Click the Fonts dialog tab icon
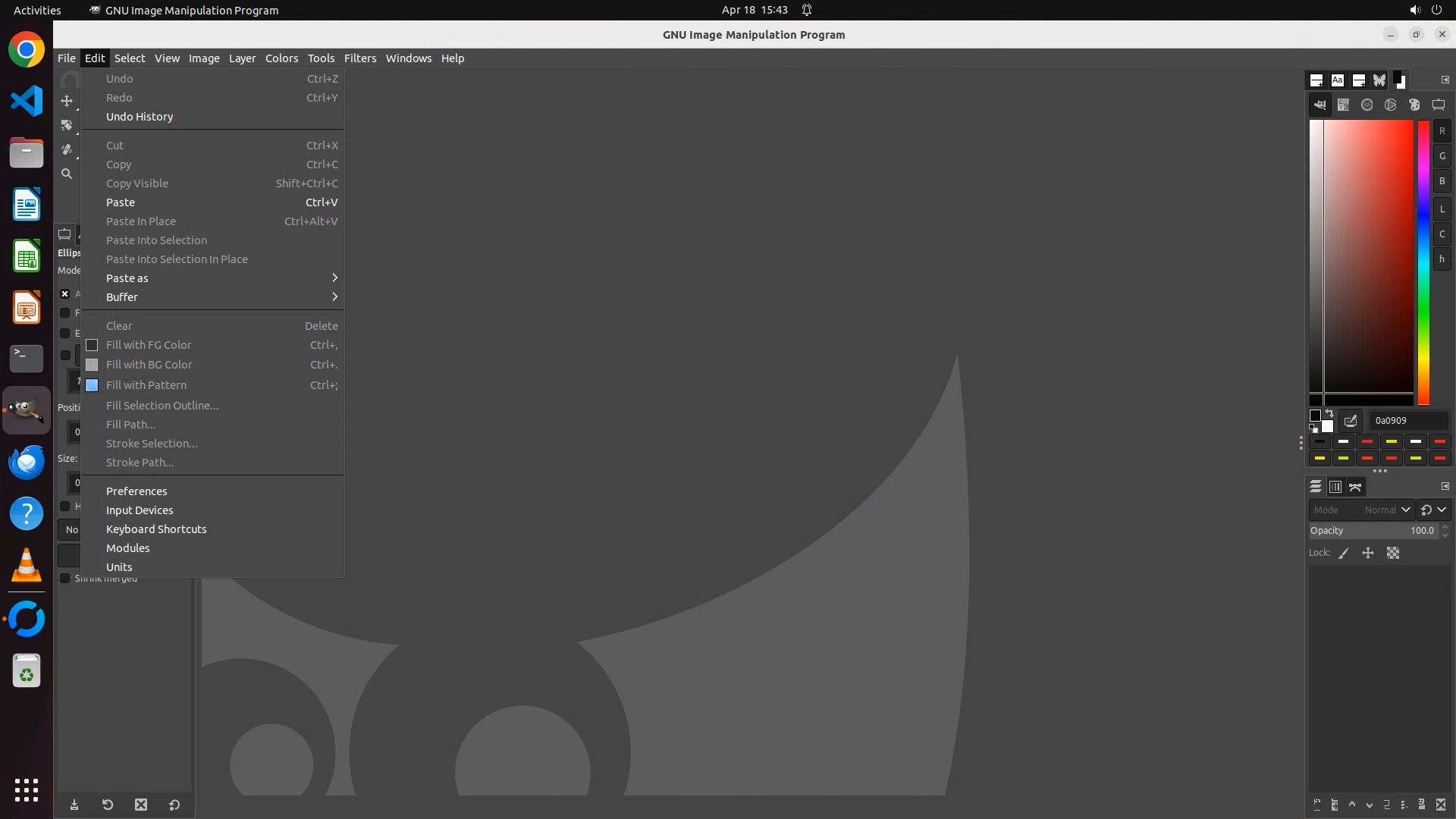1456x819 pixels. (x=1338, y=80)
